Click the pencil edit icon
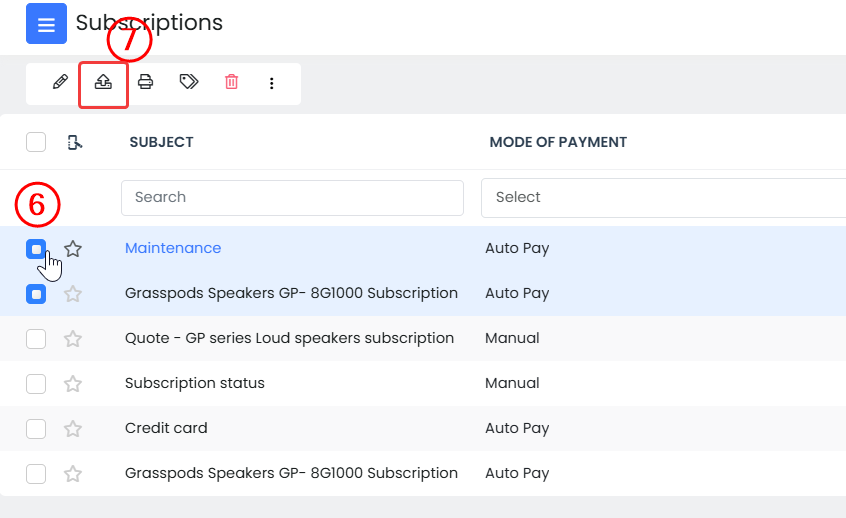 pyautogui.click(x=60, y=83)
